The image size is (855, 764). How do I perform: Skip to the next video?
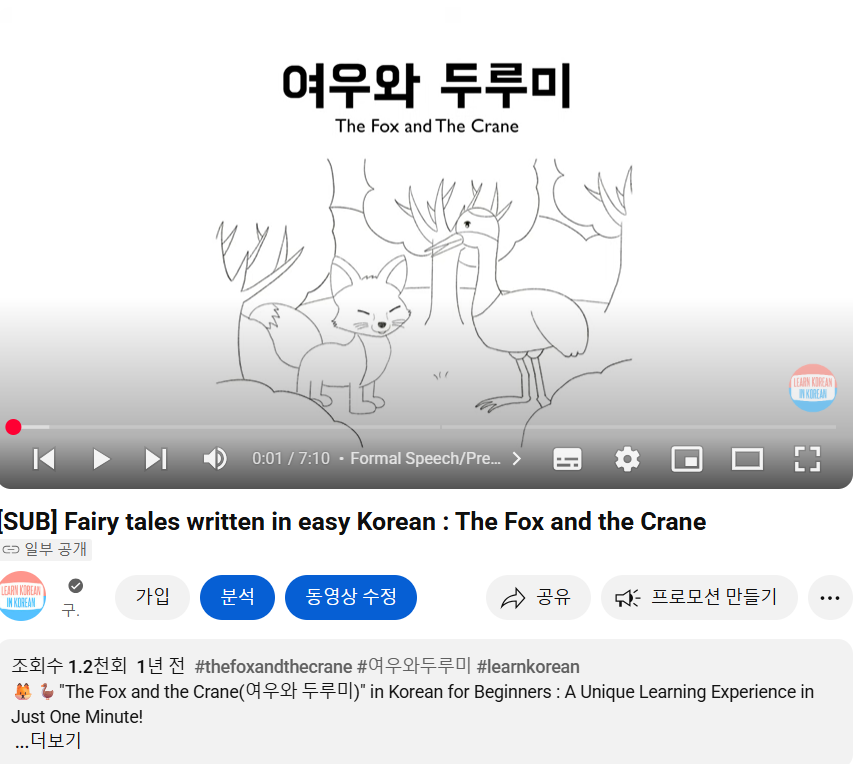click(x=155, y=459)
